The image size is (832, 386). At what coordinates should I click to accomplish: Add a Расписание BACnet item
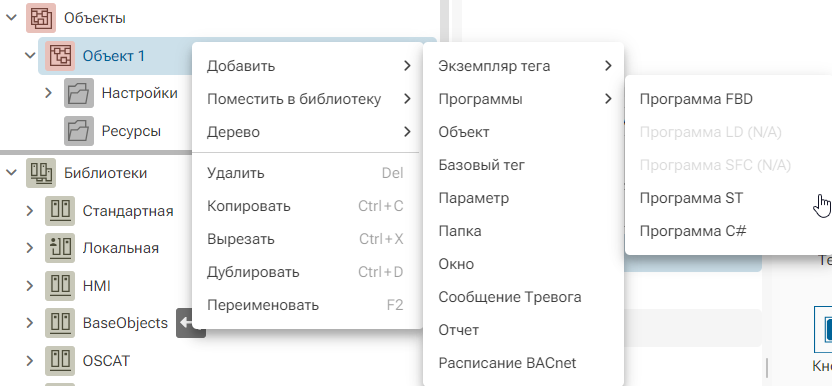pos(523,363)
